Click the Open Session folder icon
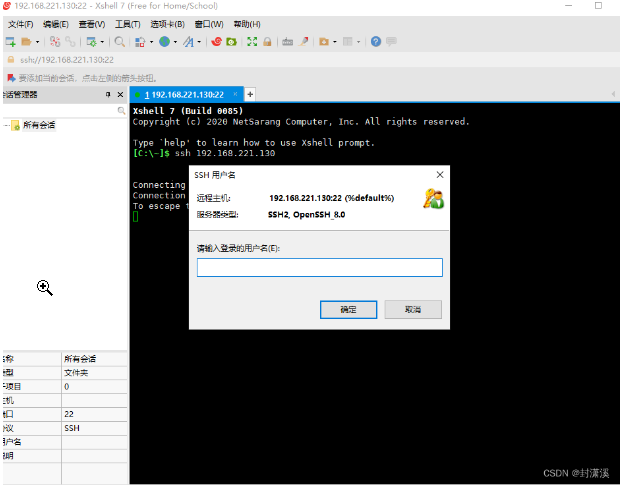This screenshot has width=620, height=487. (26, 42)
